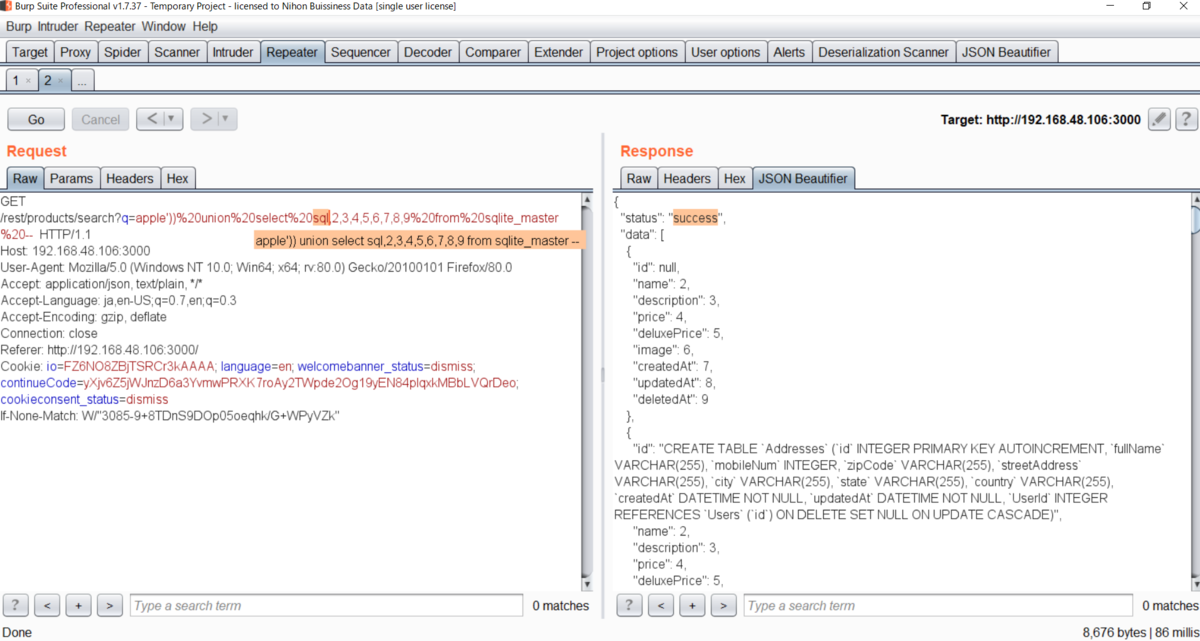Open the User options tab
The image size is (1200, 641).
tap(726, 52)
